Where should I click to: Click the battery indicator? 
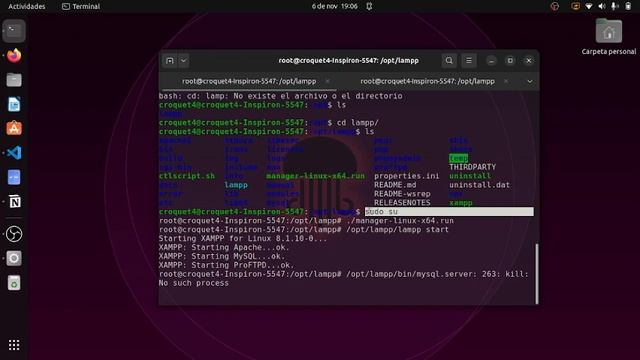(628, 6)
